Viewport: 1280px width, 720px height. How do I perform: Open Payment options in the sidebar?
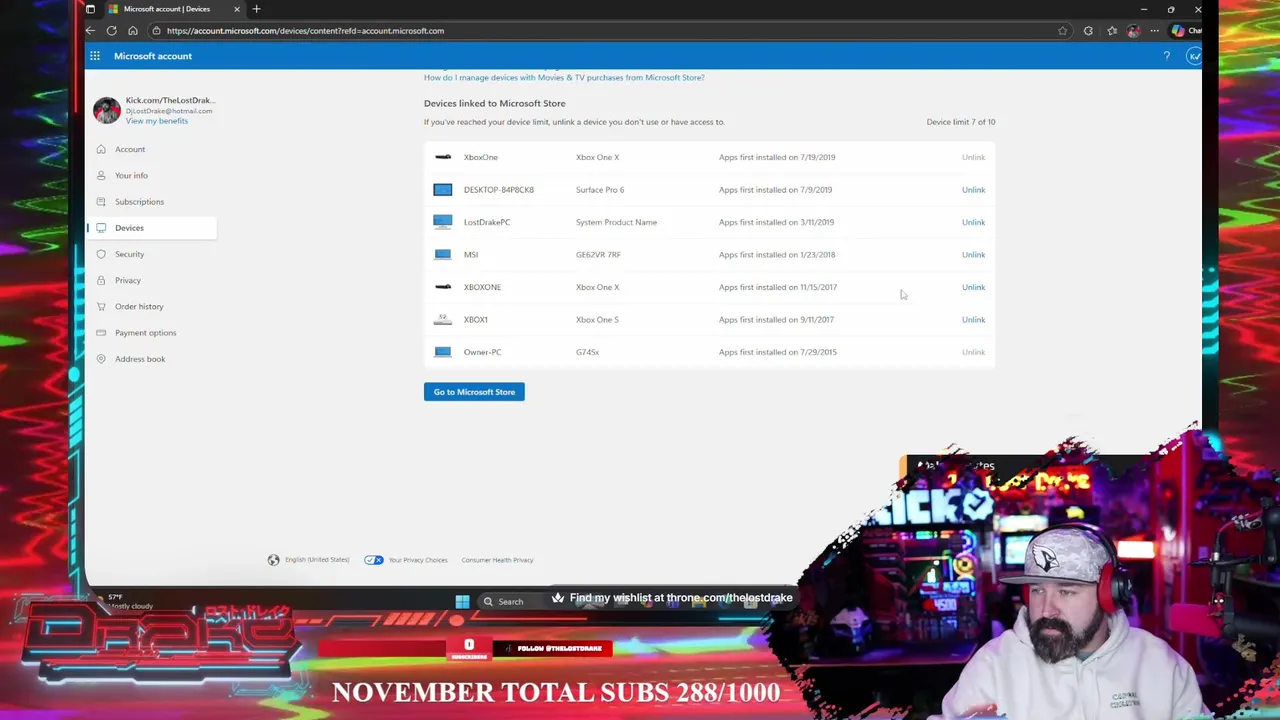(x=145, y=332)
